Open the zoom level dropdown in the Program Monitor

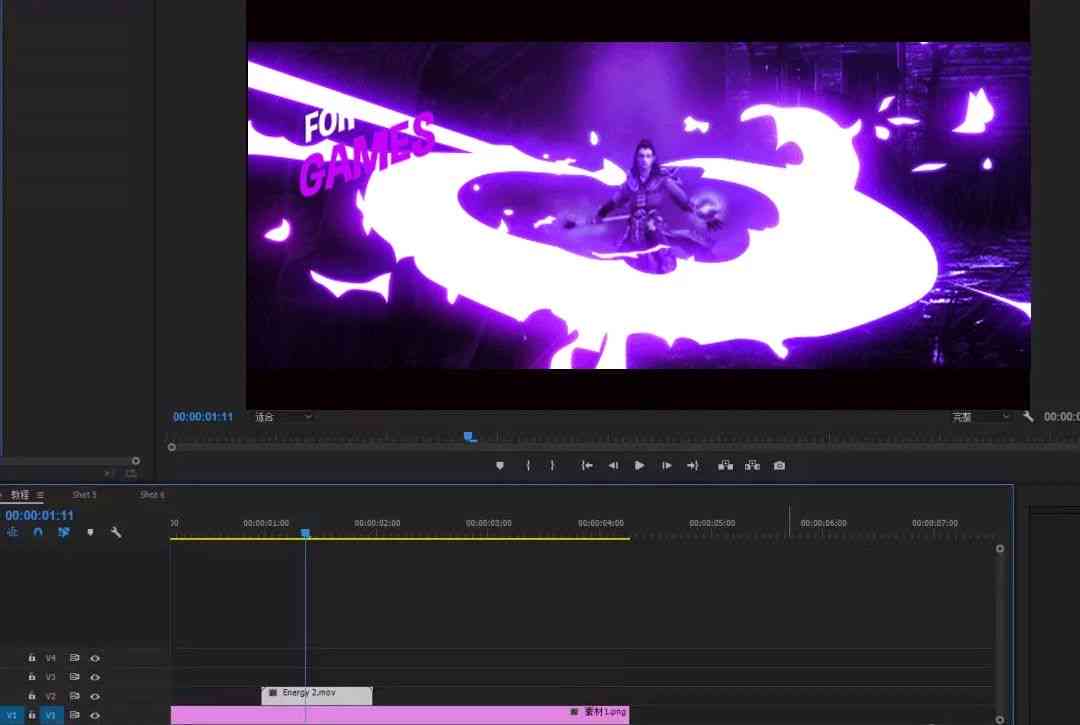point(284,417)
